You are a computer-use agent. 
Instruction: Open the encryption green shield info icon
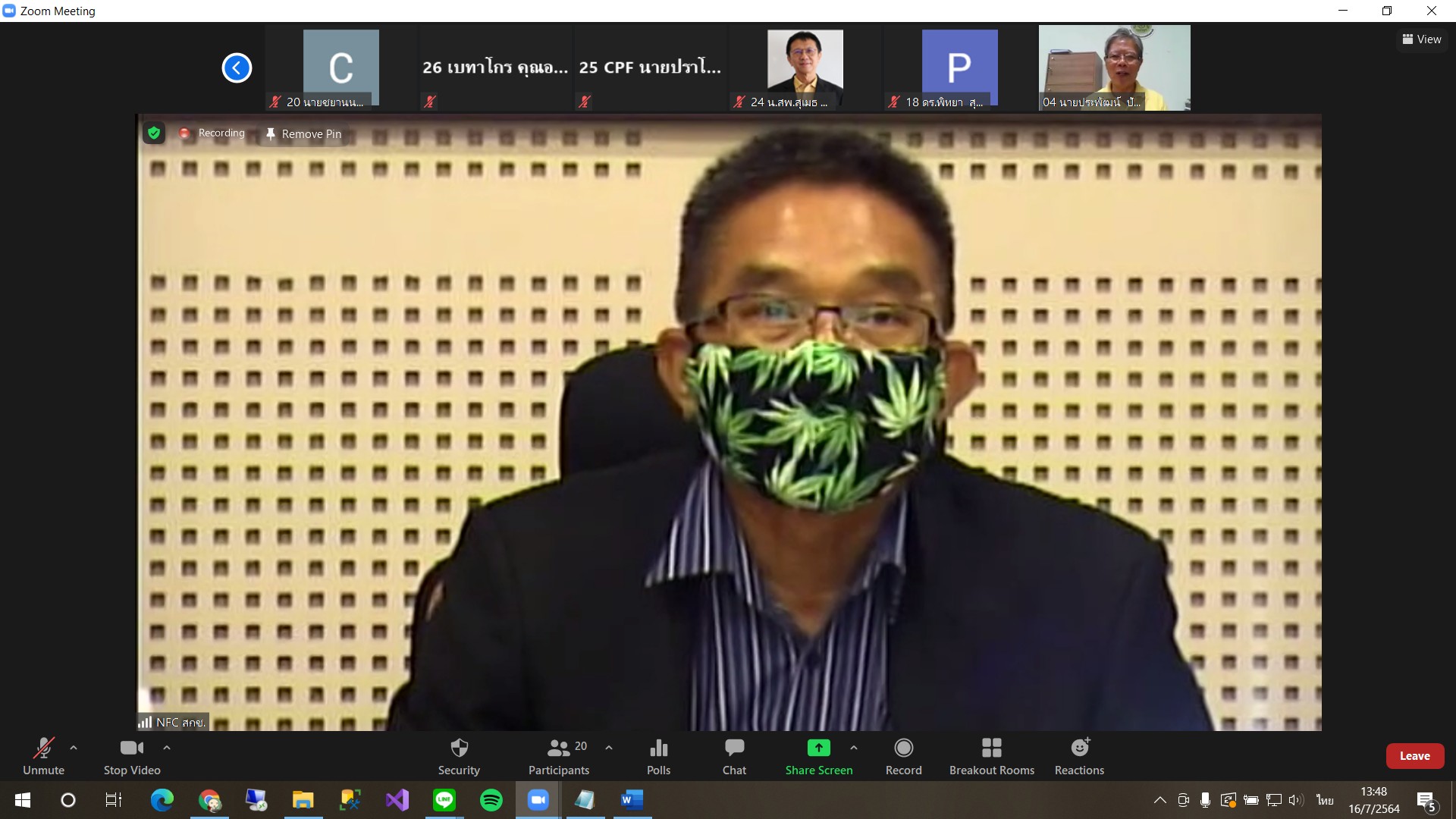tap(154, 133)
